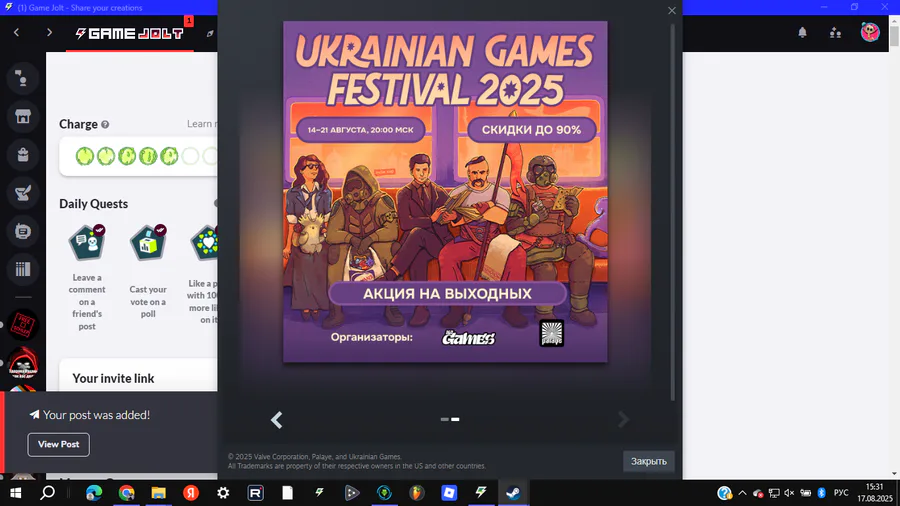The image size is (900, 506).
Task: Click the Game Jolt logo
Action: click(130, 33)
